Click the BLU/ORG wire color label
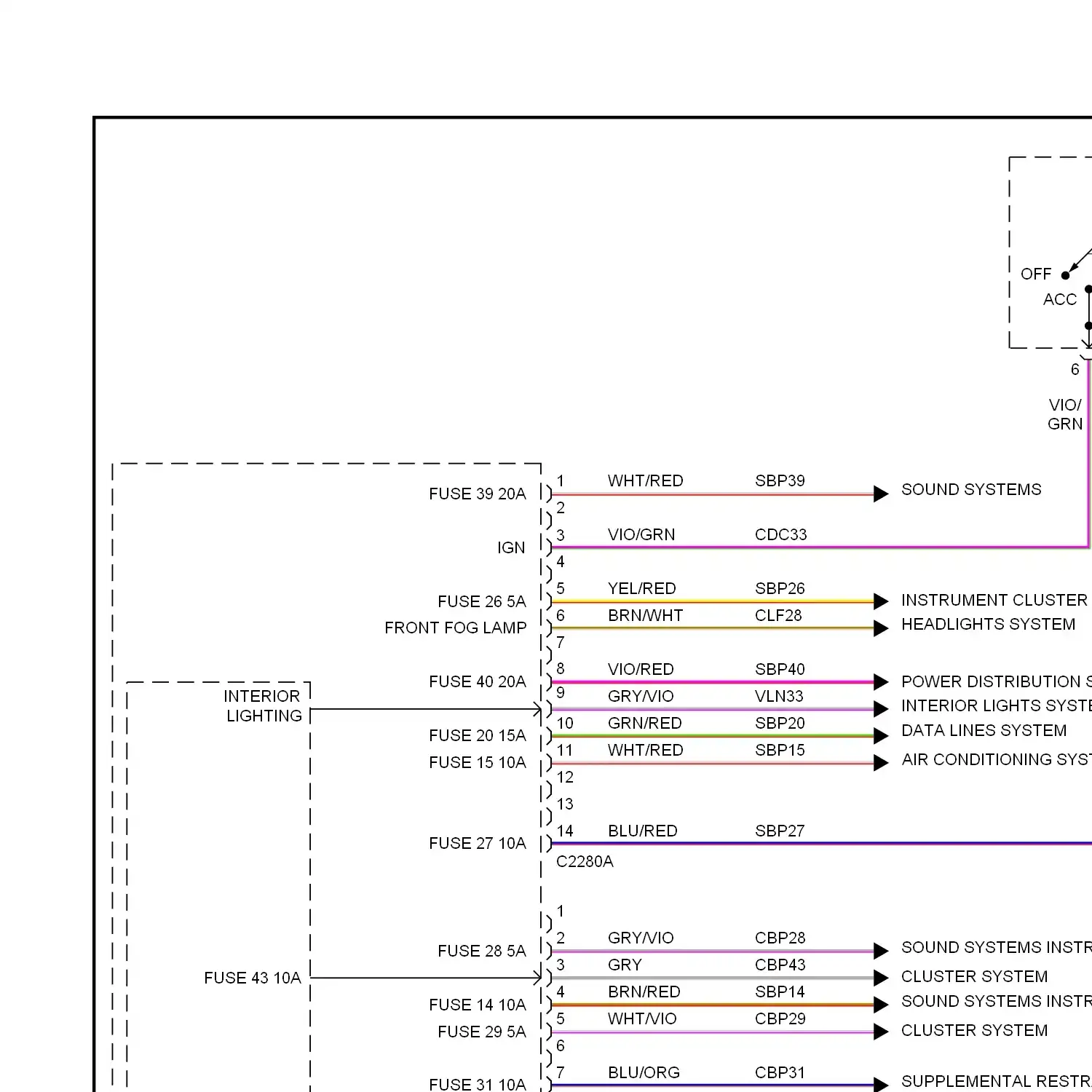1092x1092 pixels. (644, 1072)
